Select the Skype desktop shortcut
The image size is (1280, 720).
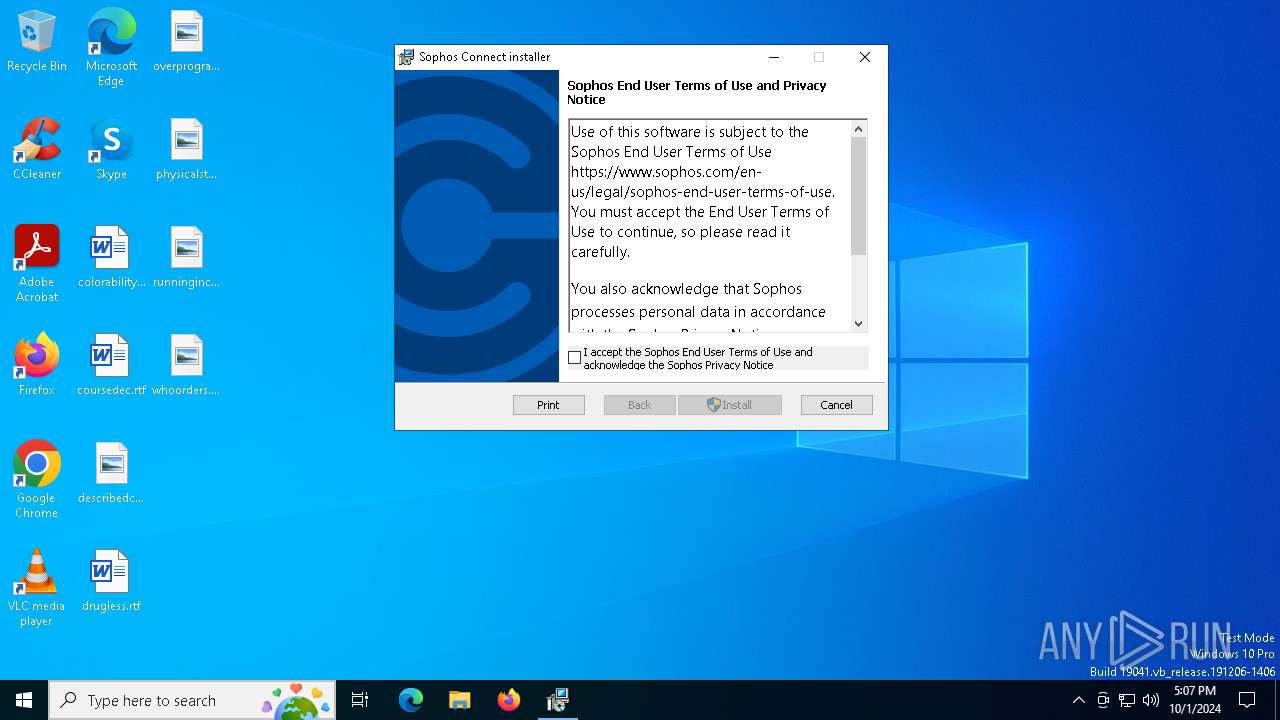coord(111,149)
